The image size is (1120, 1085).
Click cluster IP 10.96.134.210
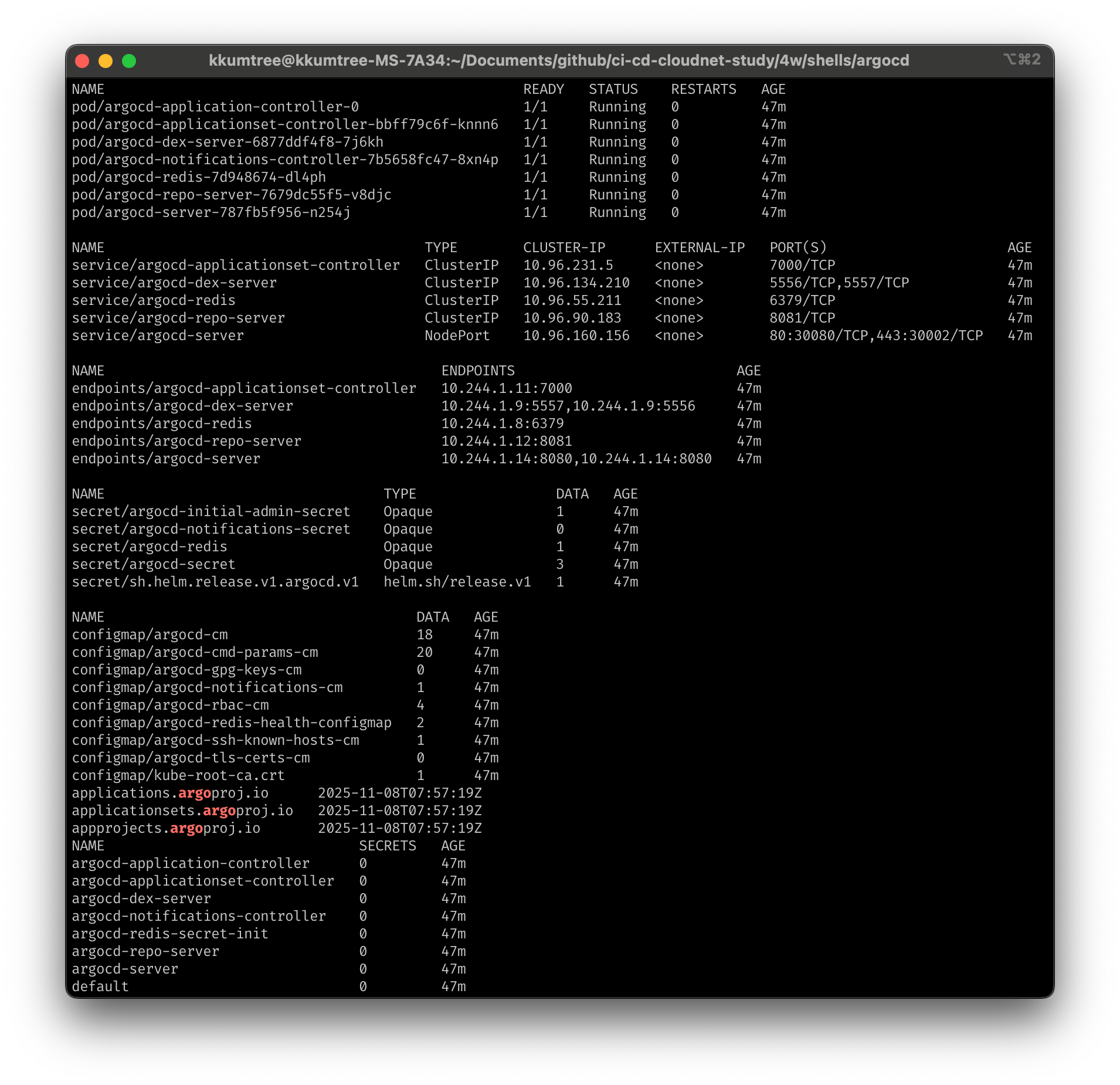click(x=576, y=283)
